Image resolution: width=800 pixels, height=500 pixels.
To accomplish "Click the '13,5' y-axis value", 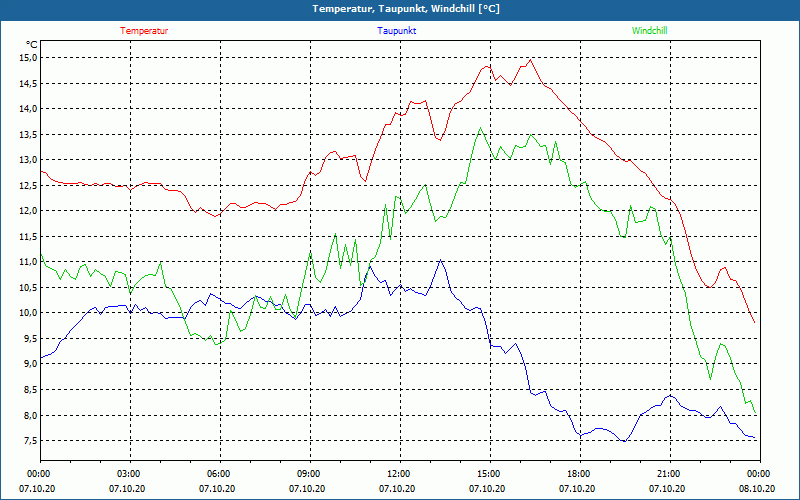I will tap(28, 134).
